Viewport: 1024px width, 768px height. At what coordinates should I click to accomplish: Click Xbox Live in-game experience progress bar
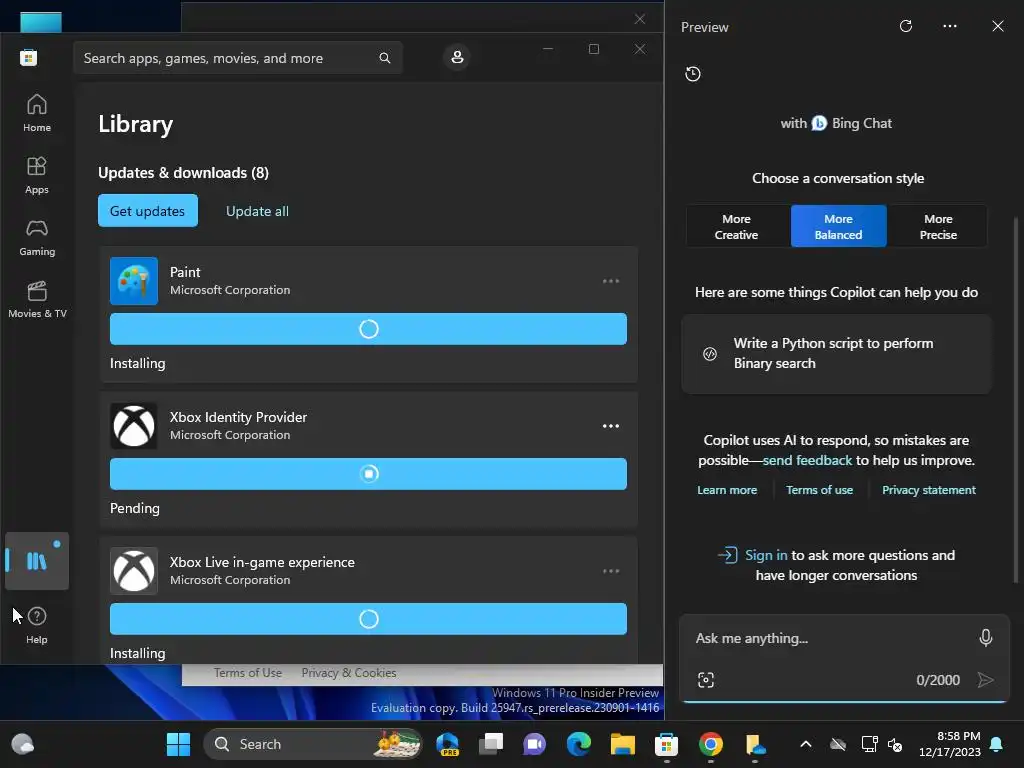pos(368,618)
